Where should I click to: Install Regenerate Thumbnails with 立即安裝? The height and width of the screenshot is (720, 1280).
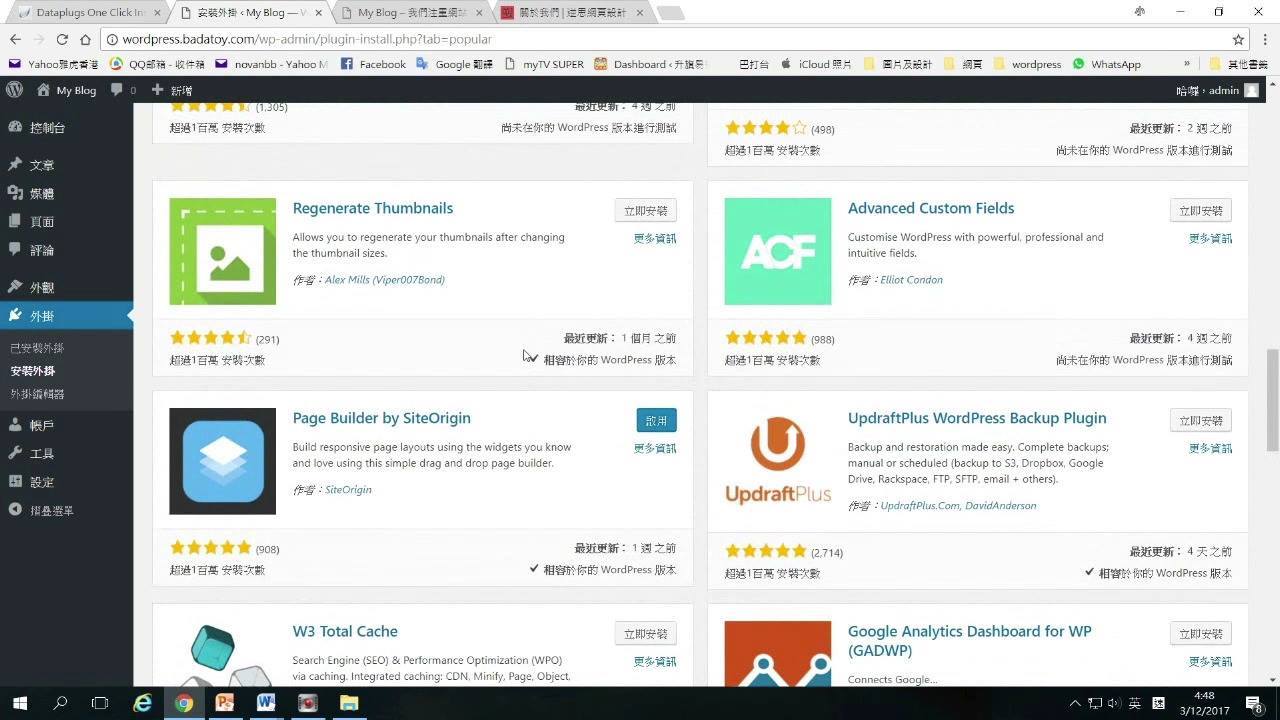646,211
